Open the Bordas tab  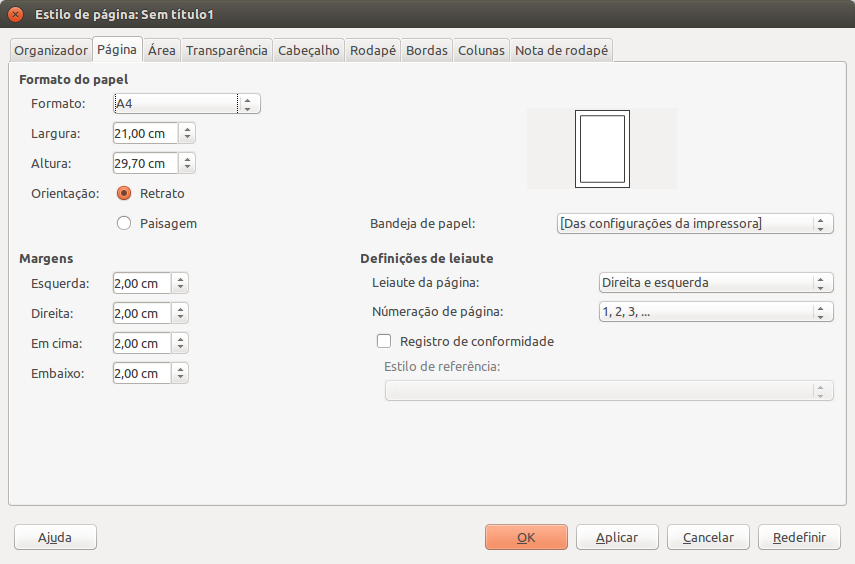coord(427,50)
